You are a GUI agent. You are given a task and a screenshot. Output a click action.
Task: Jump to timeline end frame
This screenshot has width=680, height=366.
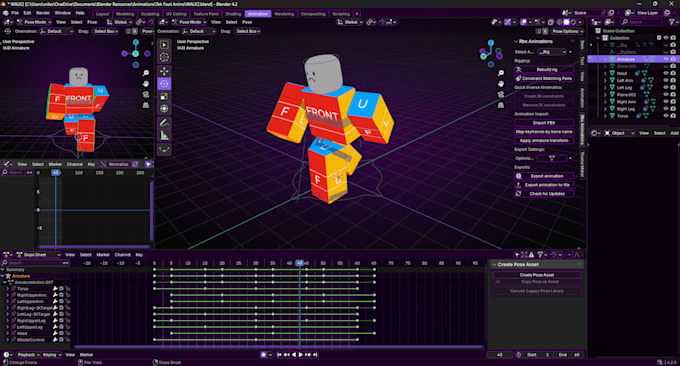tap(315, 355)
